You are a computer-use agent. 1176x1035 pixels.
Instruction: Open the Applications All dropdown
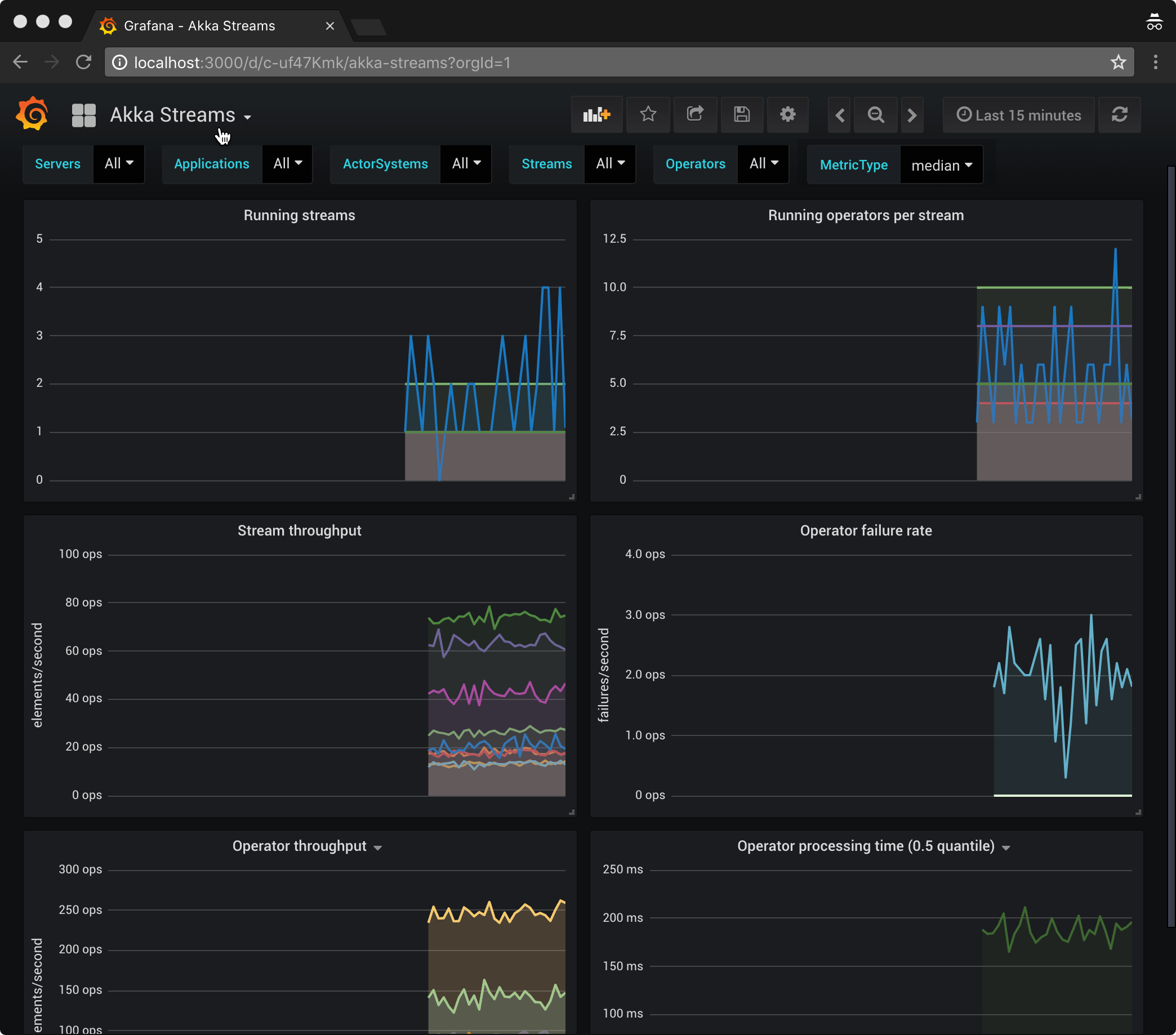point(287,164)
